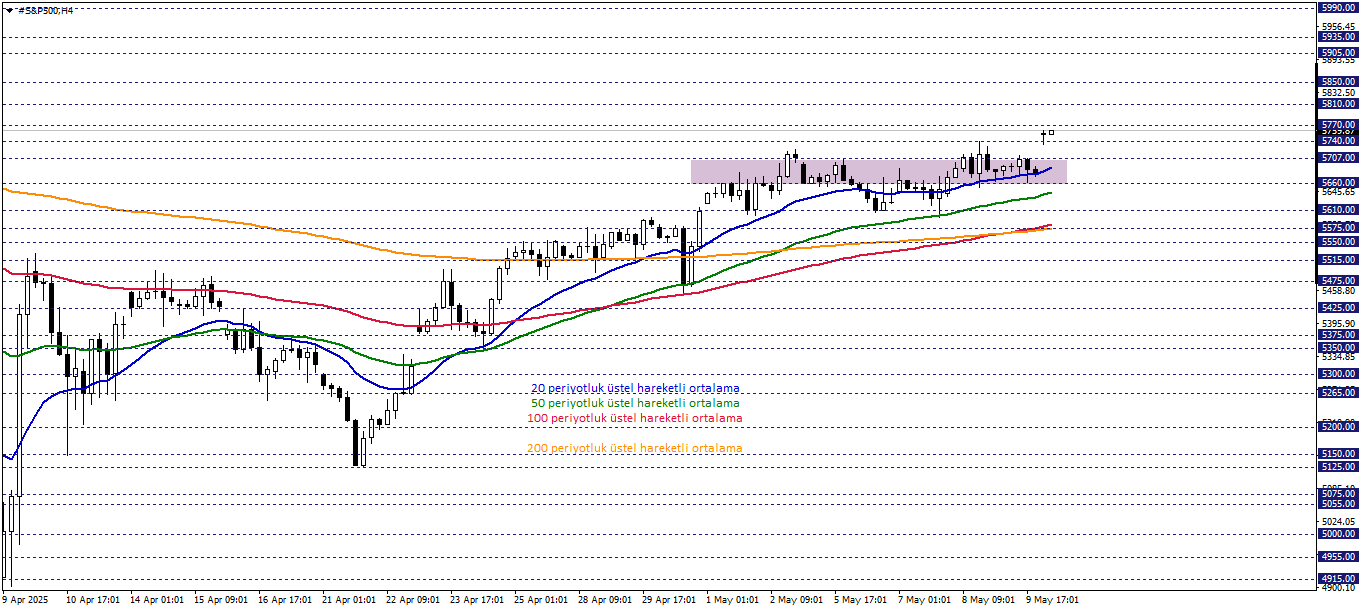Viewport: 1362px width, 611px height.
Task: Select the 5150.00 price level label
Action: [1338, 454]
